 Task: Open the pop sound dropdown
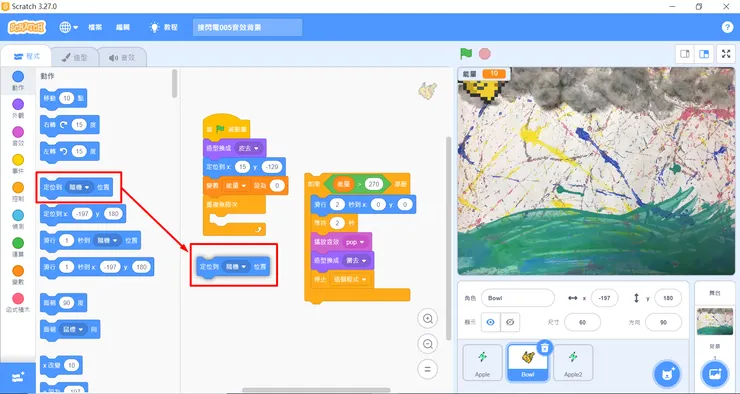(355, 242)
